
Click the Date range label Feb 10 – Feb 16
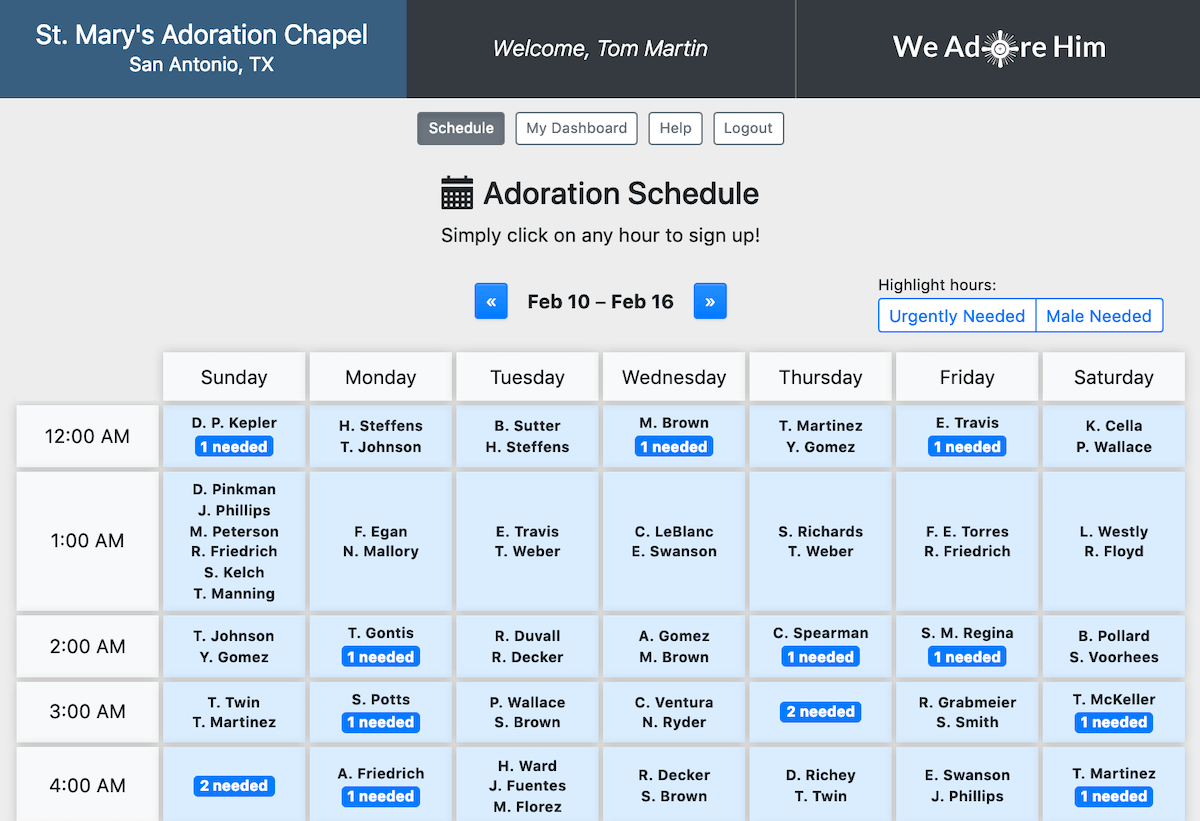(600, 301)
